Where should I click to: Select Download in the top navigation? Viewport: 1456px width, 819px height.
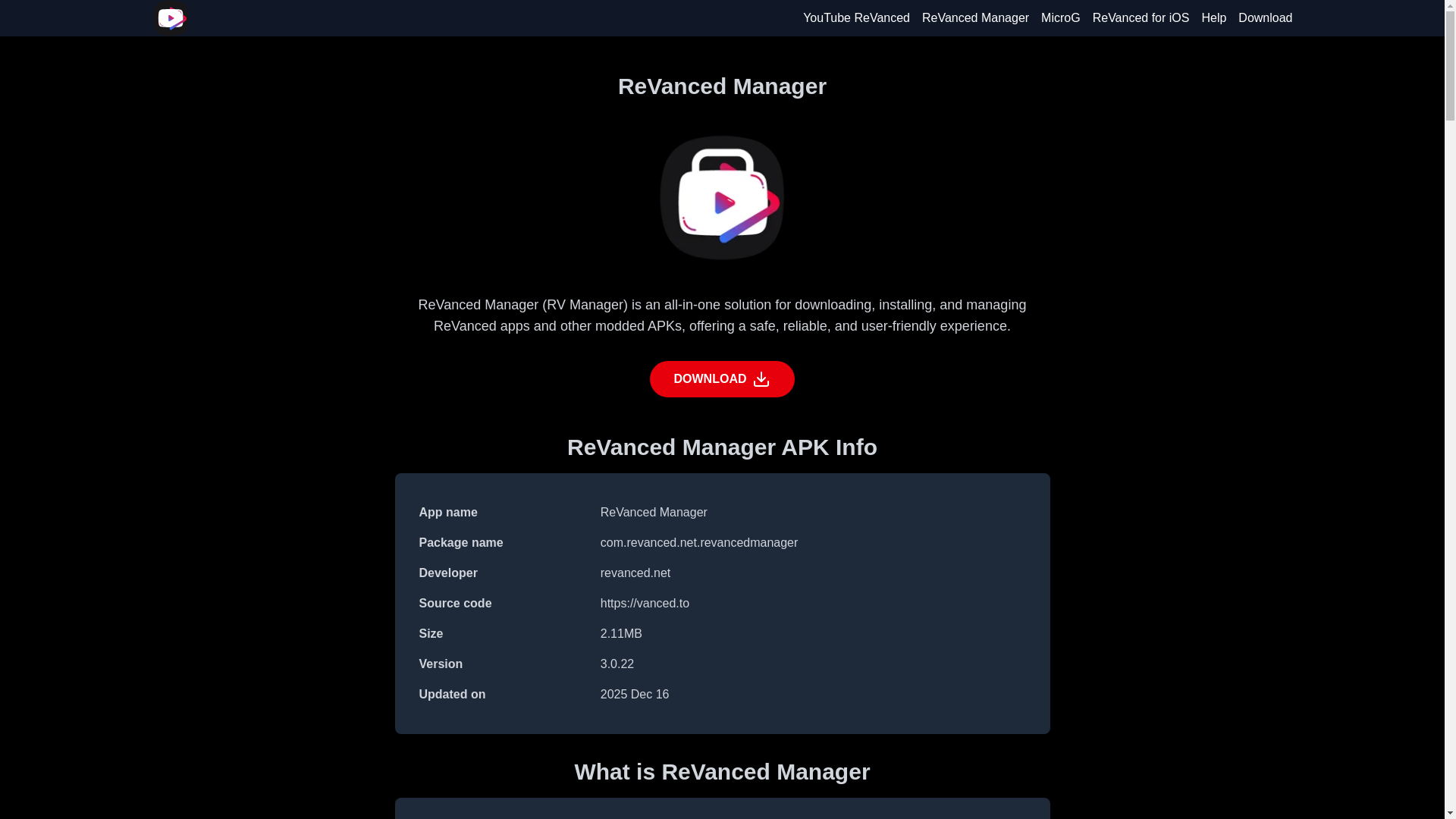coord(1265,18)
